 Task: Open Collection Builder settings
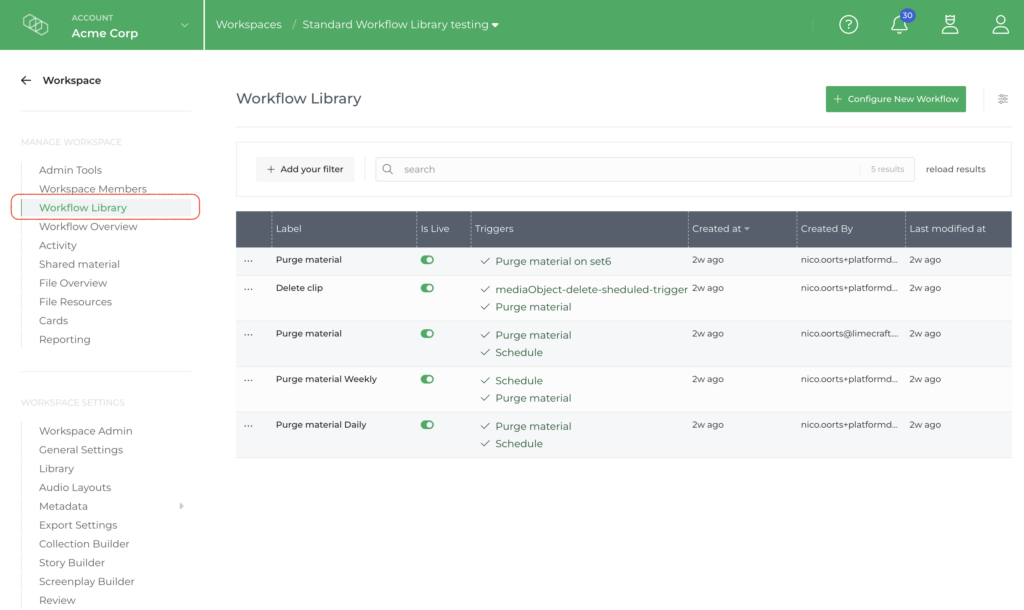point(84,544)
